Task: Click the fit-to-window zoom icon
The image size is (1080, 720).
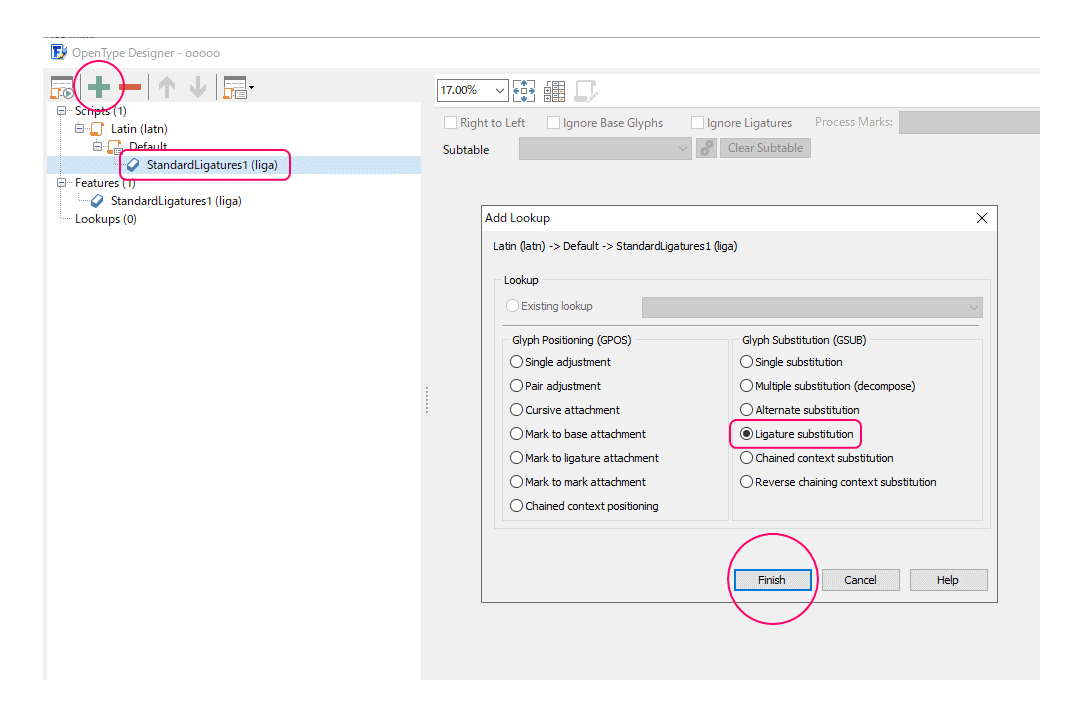Action: pos(524,90)
